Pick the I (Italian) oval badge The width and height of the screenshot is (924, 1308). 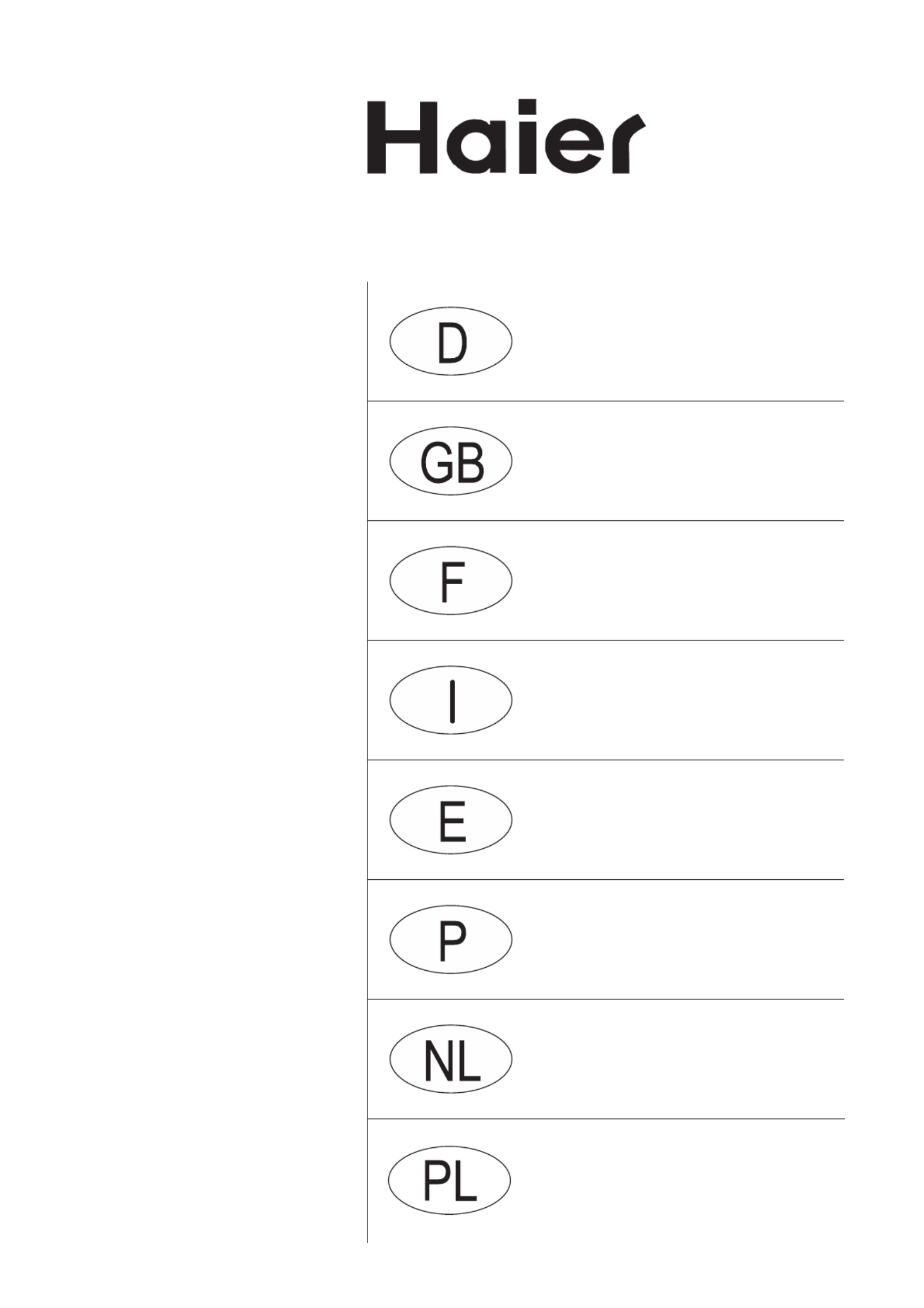click(450, 700)
